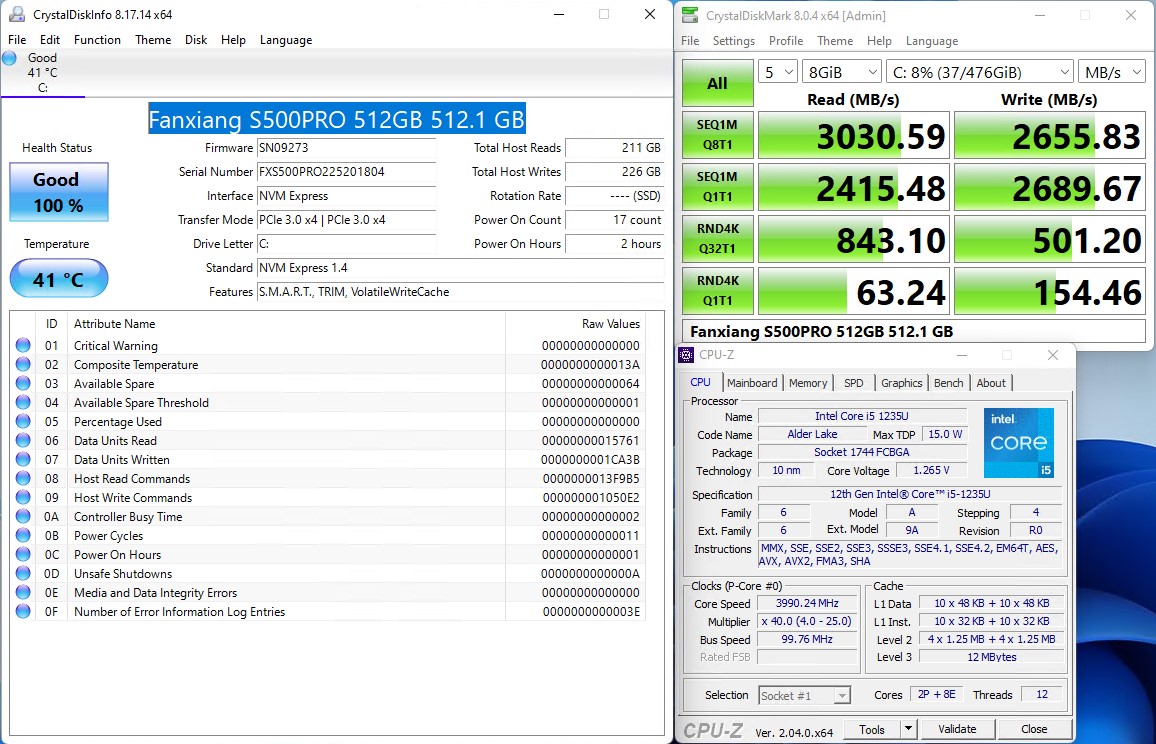Open the Profile menu in CrystalDiskMark
Viewport: 1156px width, 744px height.
785,41
